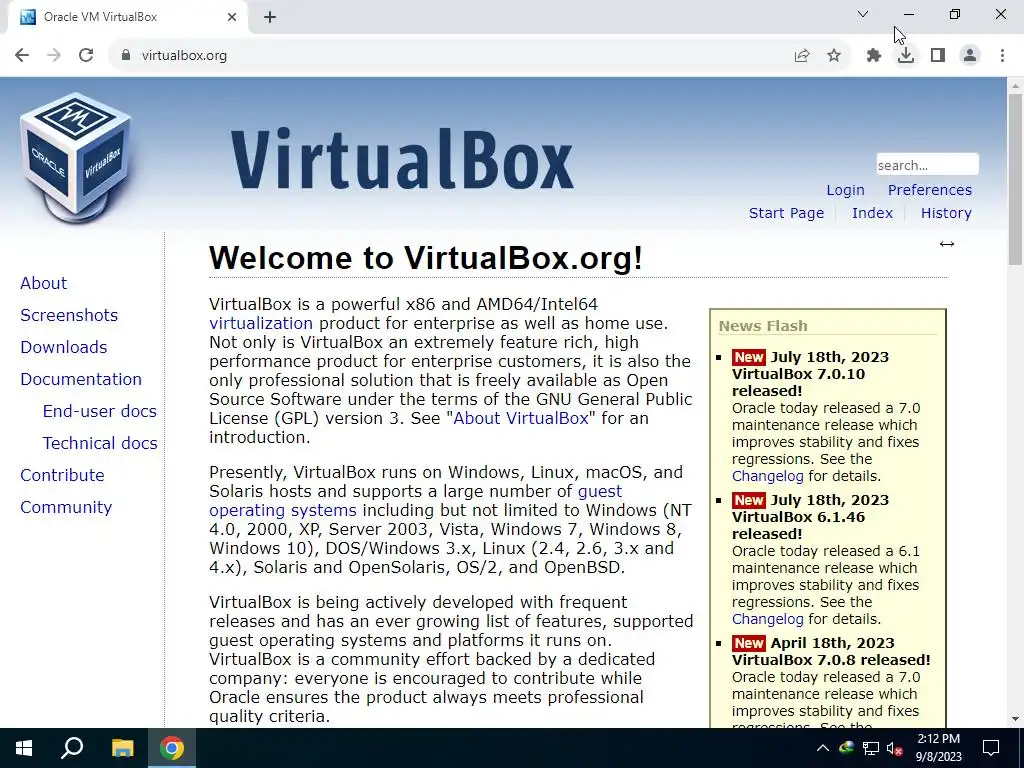Open the Windows Start menu
The height and width of the screenshot is (768, 1024).
[24, 748]
